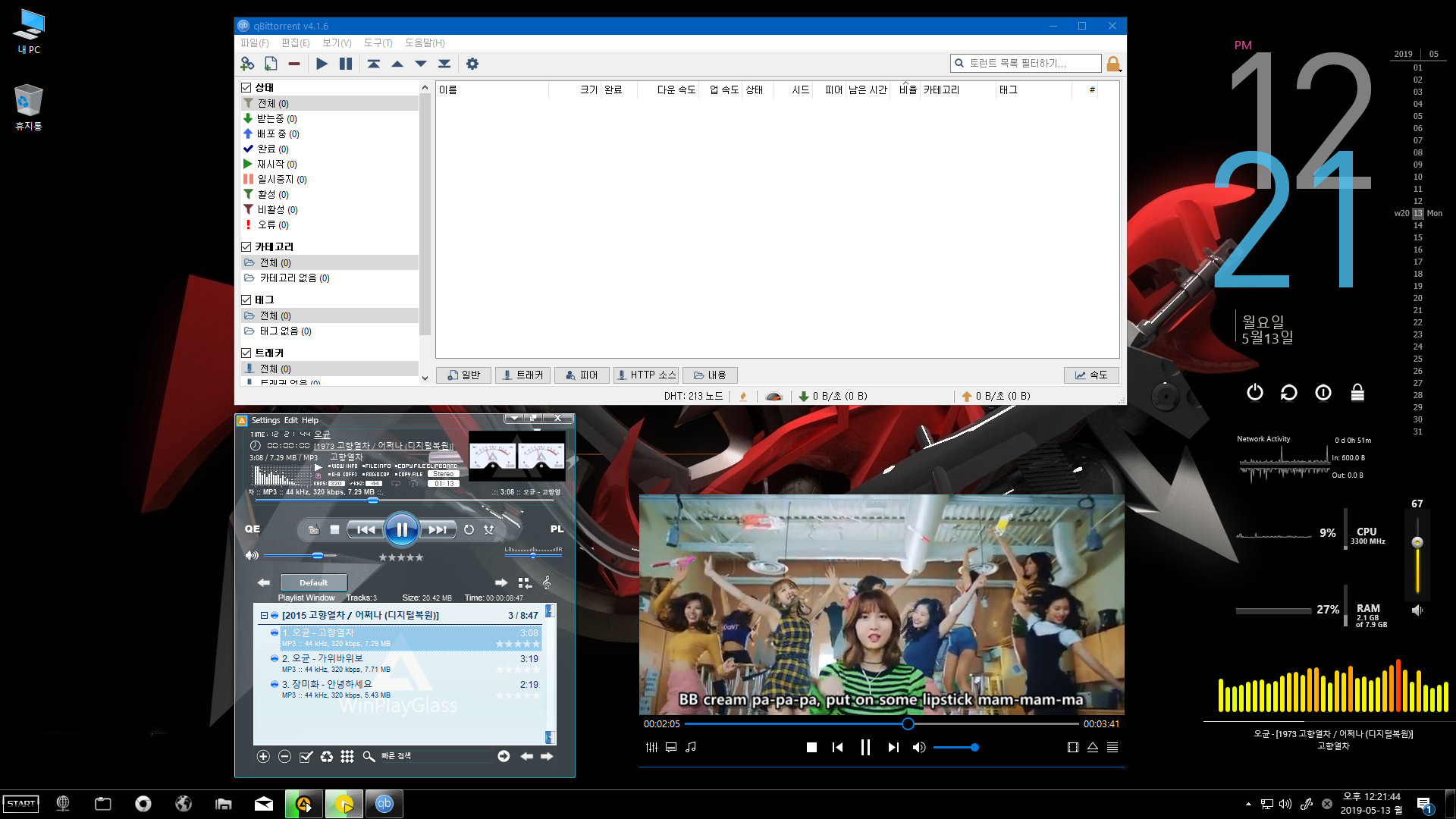Click video player seek bar handle
This screenshot has width=1456, height=819.
pyautogui.click(x=908, y=724)
